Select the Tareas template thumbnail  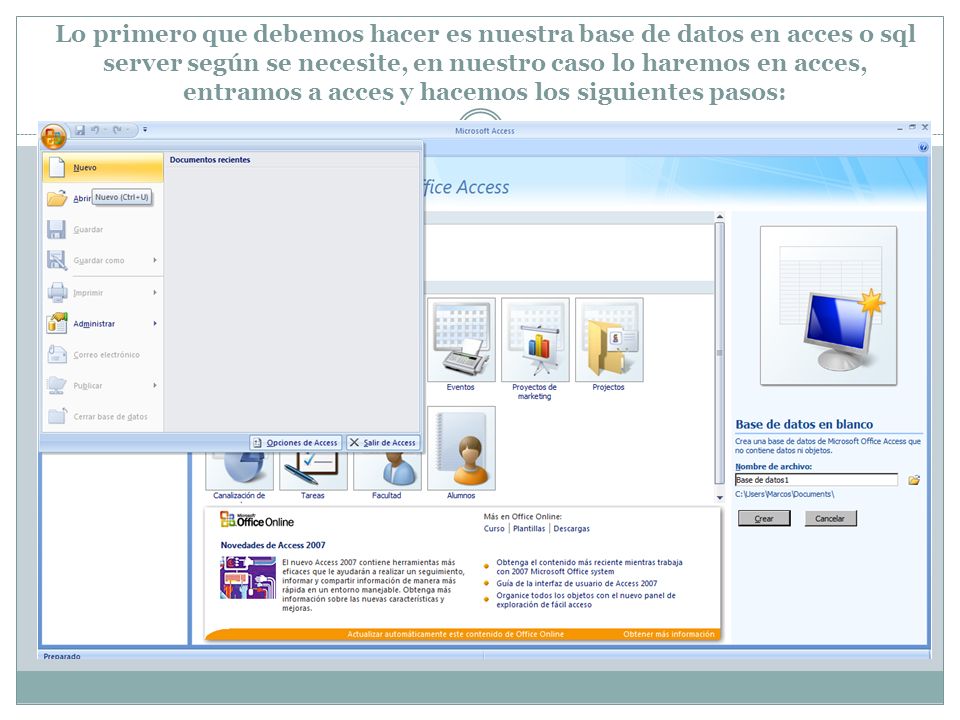tap(313, 471)
